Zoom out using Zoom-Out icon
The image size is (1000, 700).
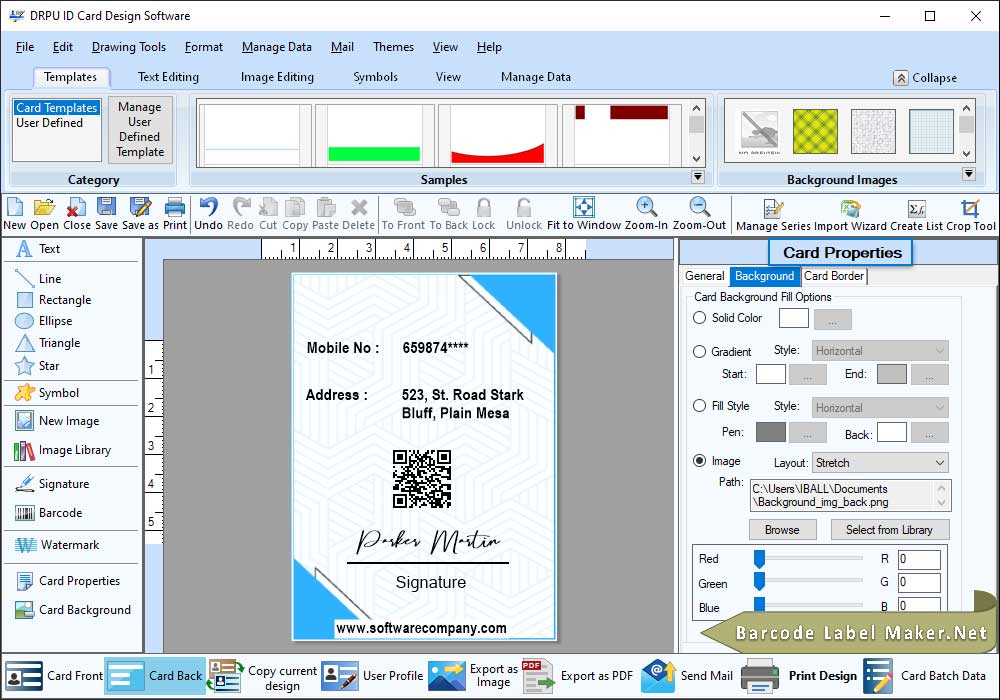699,207
